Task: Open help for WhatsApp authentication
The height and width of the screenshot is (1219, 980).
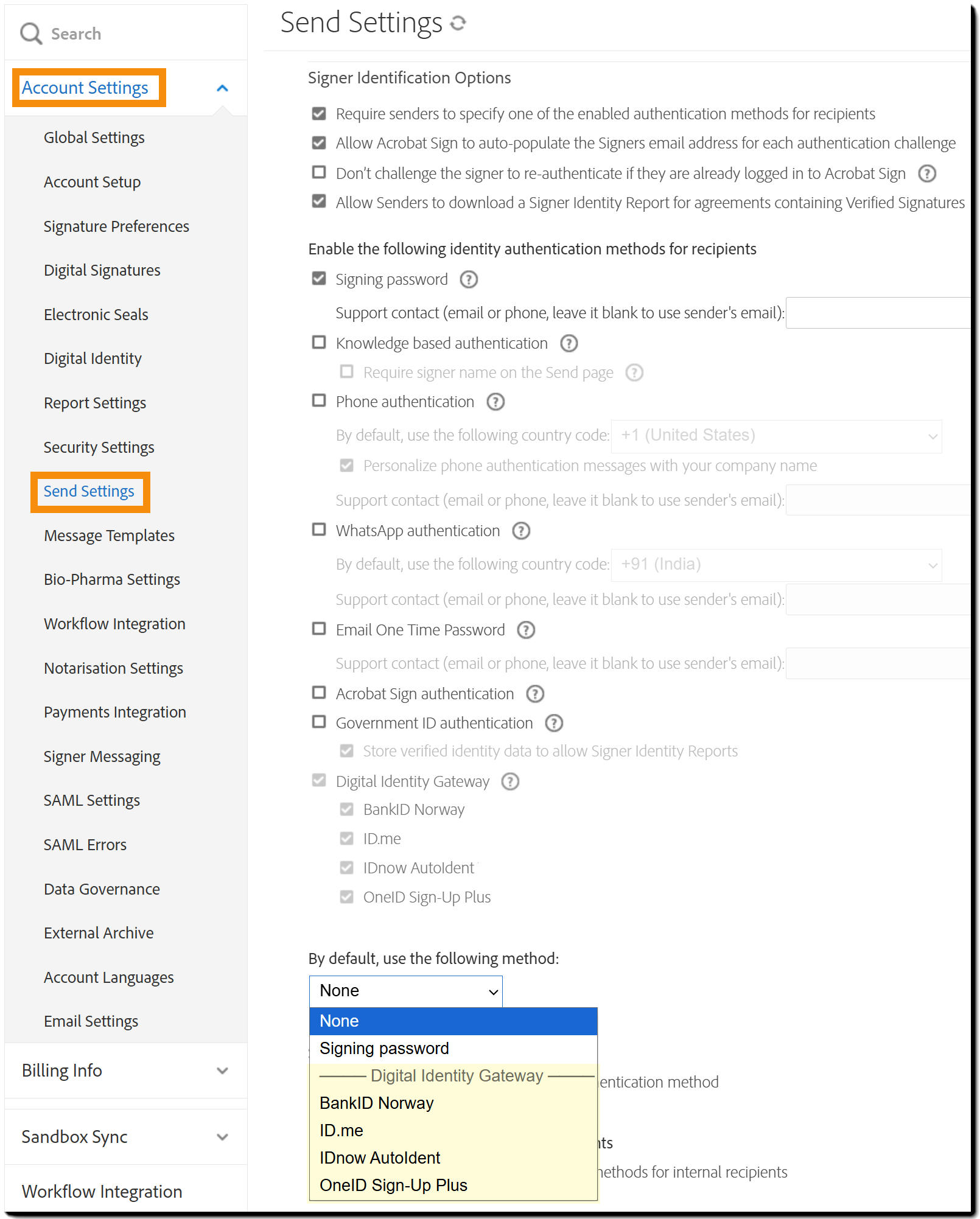Action: coord(521,531)
